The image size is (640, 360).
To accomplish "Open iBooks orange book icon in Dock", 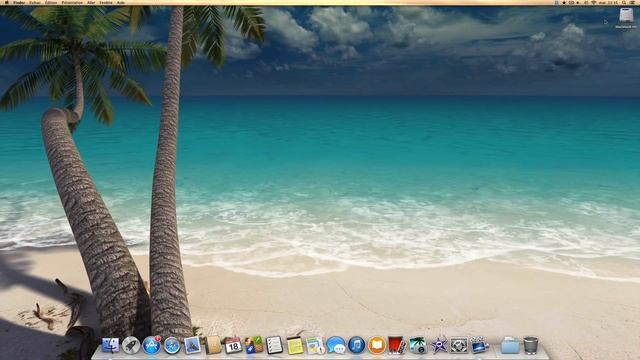I will 377,345.
